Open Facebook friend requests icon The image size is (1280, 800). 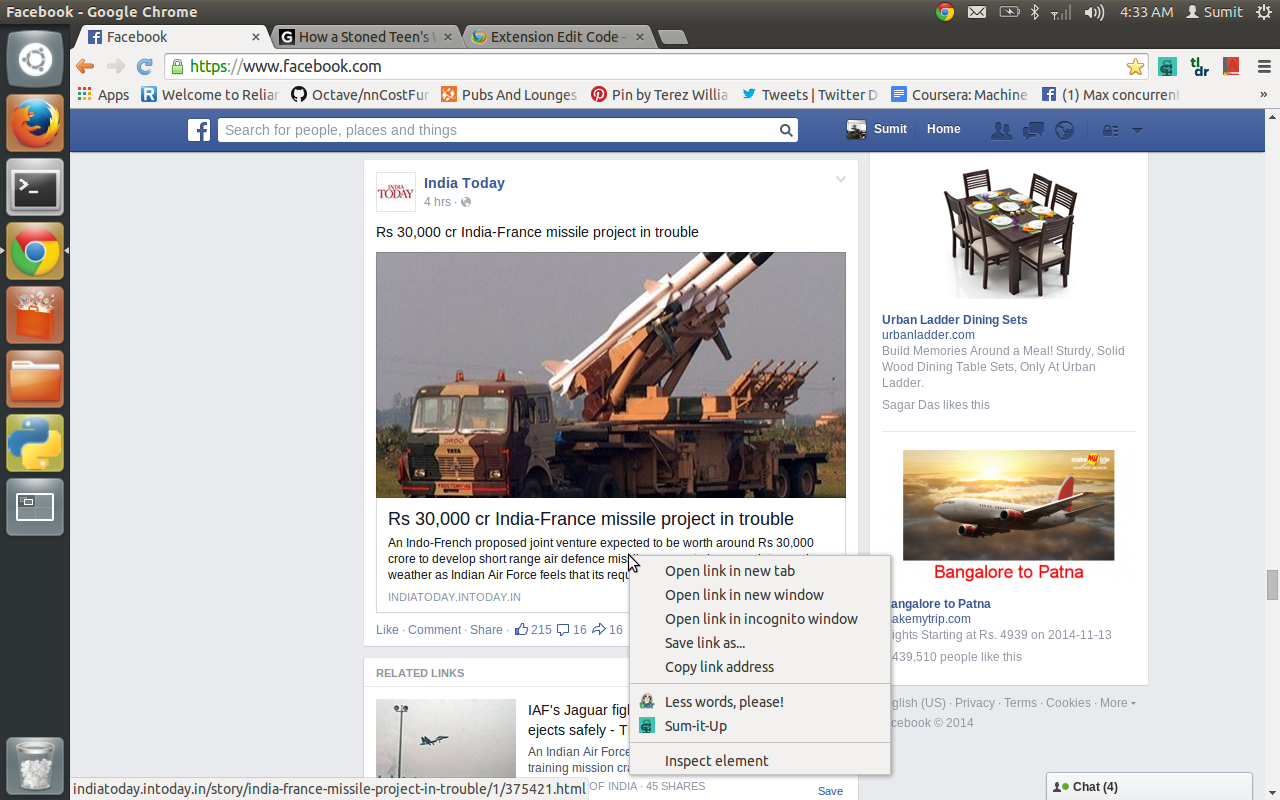pyautogui.click(x=1001, y=130)
